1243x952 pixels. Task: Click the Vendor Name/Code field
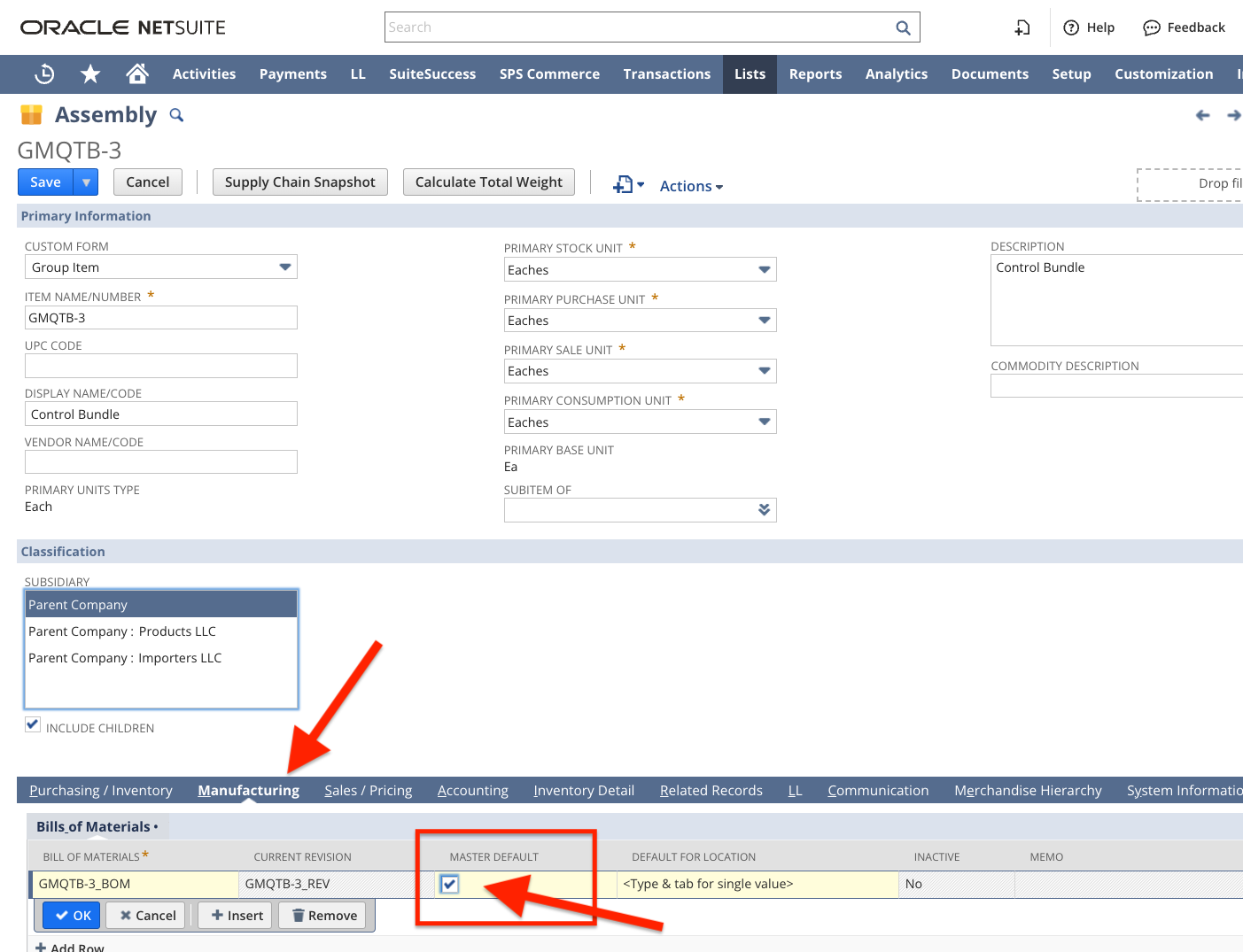(161, 462)
